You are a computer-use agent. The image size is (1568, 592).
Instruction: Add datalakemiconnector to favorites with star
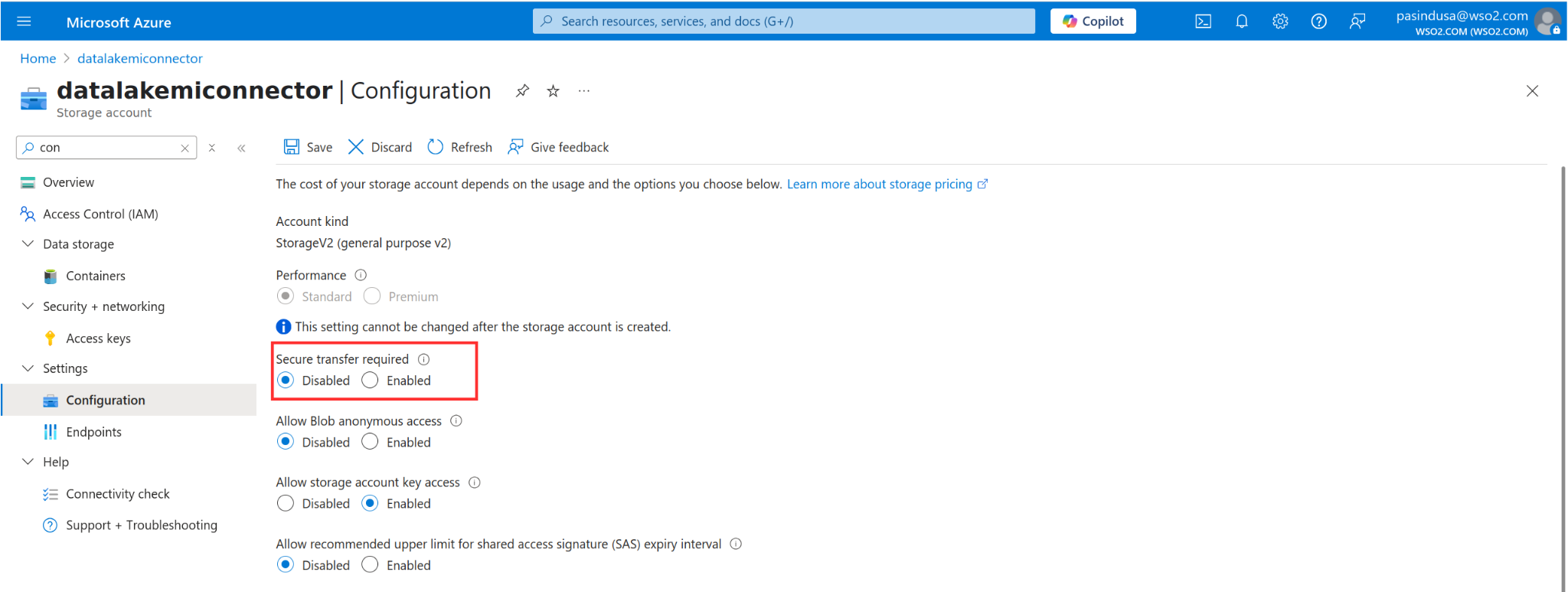553,91
